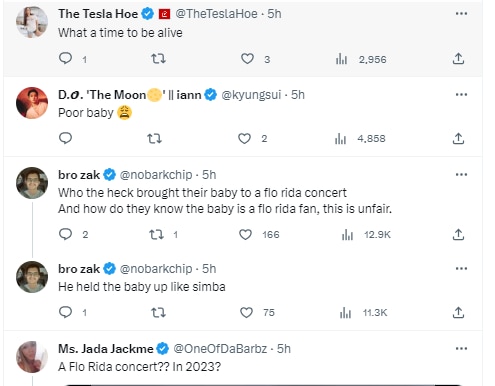
Task: Open the @OneOfDaBarbz profile handle
Action: 220,349
